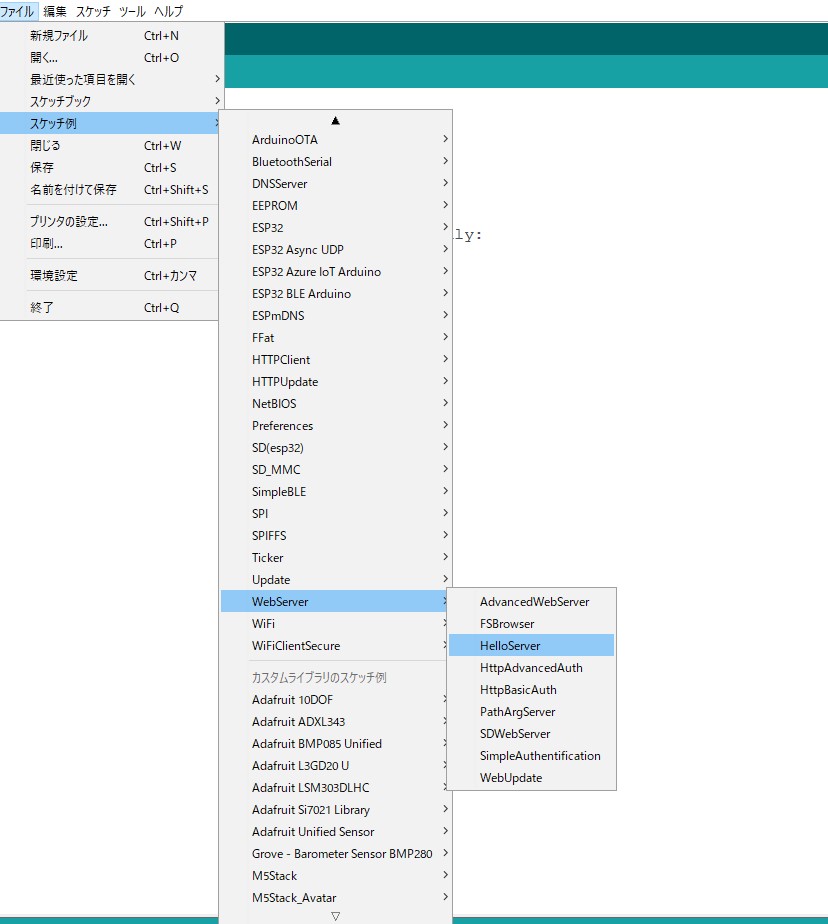Screen dimensions: 828x924
Task: Expand 最近使った項目を開く submenu
Action: click(x=112, y=80)
